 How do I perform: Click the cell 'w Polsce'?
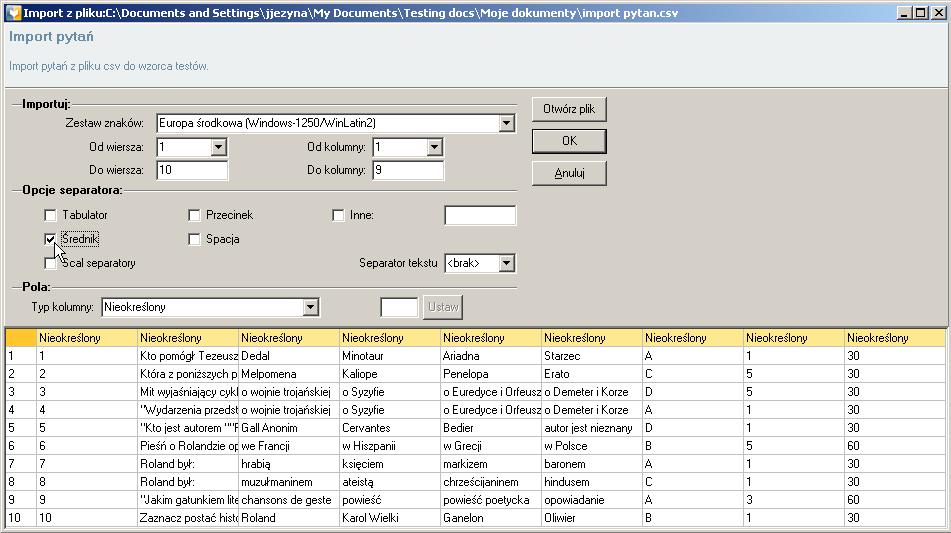[592, 446]
